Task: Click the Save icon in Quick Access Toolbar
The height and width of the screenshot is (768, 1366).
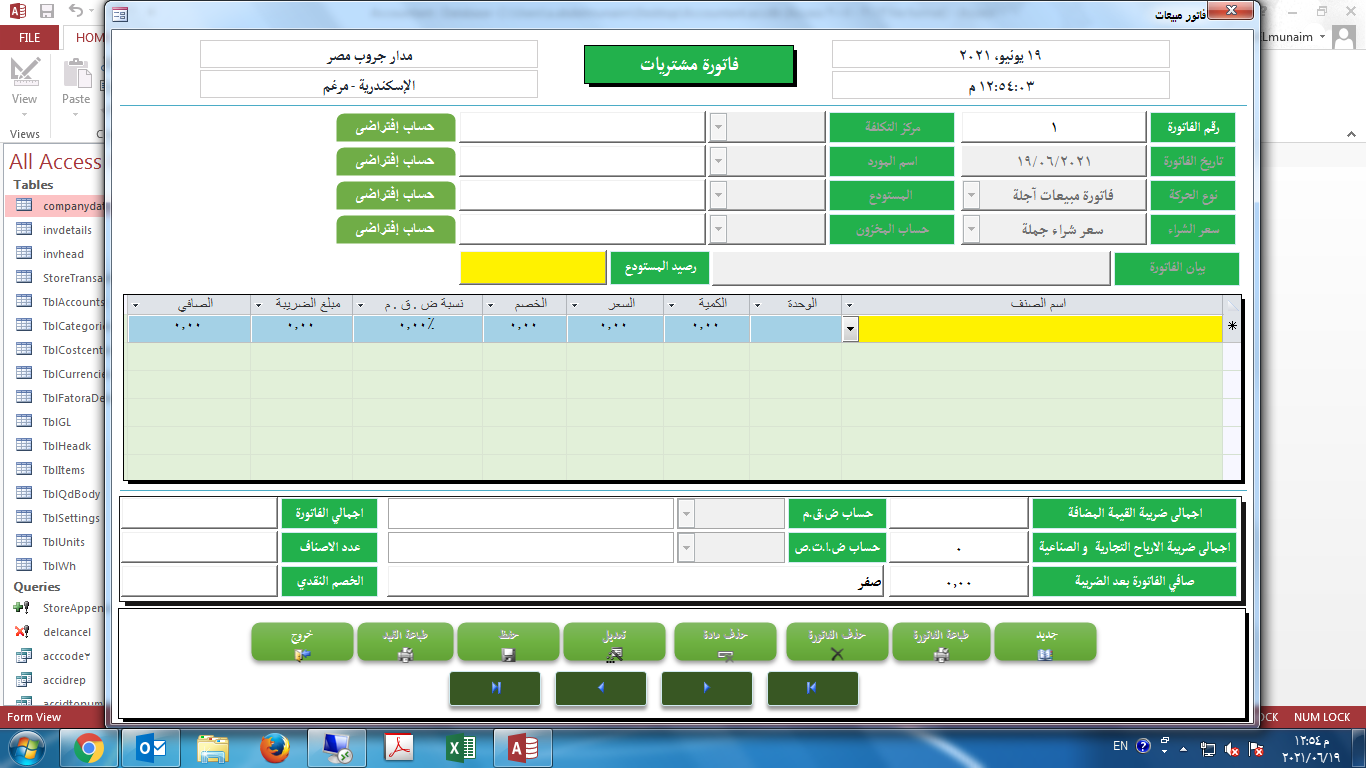Action: point(47,12)
